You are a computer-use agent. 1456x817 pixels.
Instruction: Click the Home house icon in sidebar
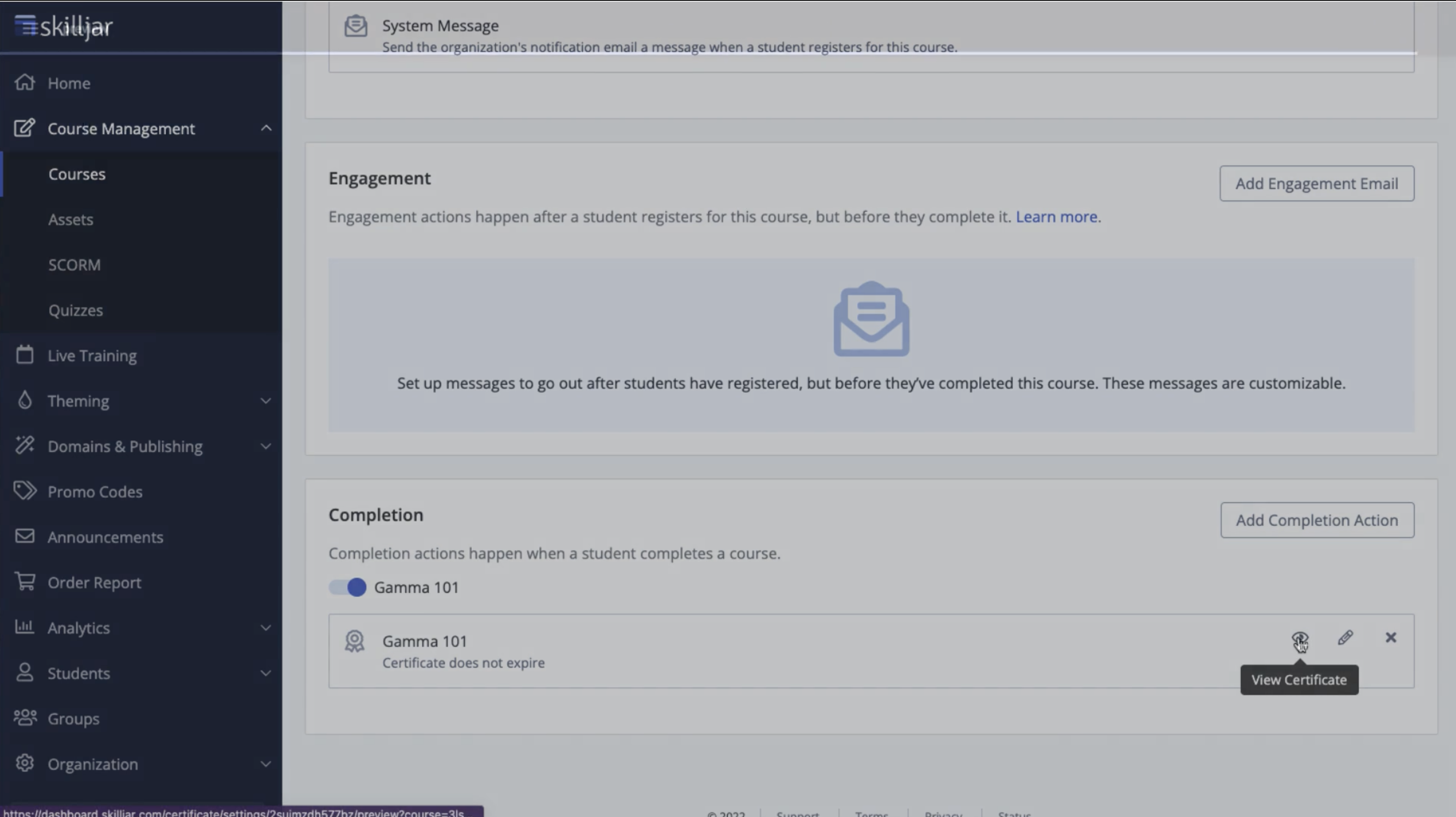click(x=25, y=83)
